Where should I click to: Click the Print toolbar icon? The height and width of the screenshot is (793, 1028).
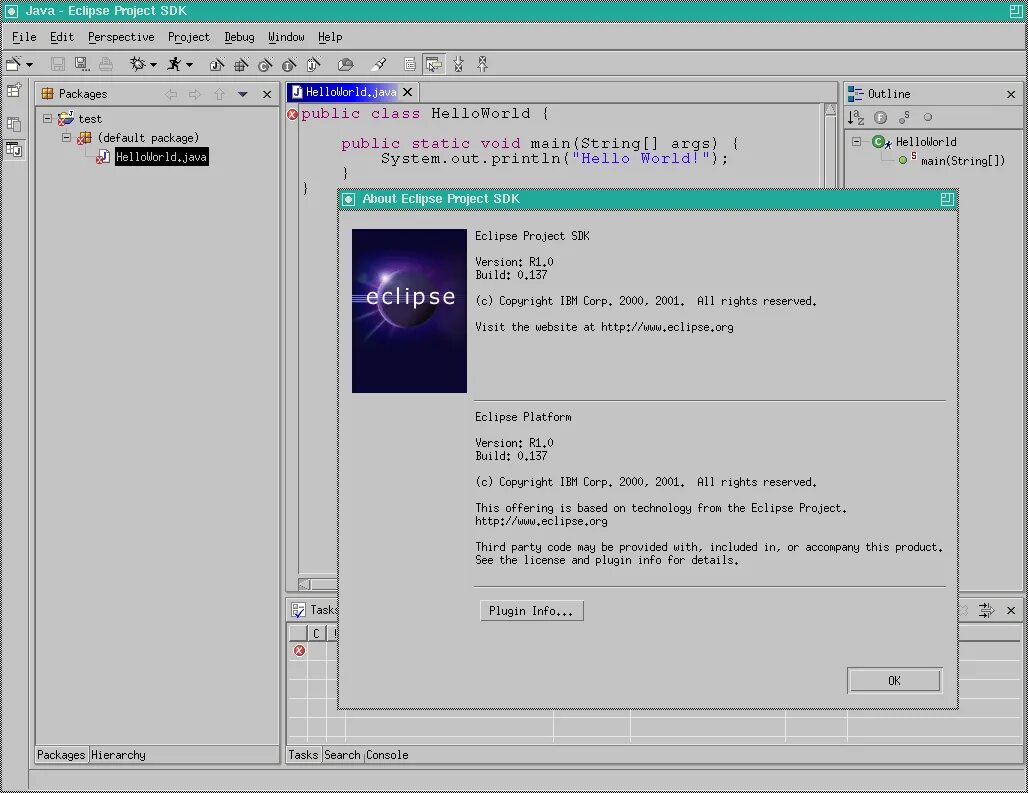[x=106, y=64]
